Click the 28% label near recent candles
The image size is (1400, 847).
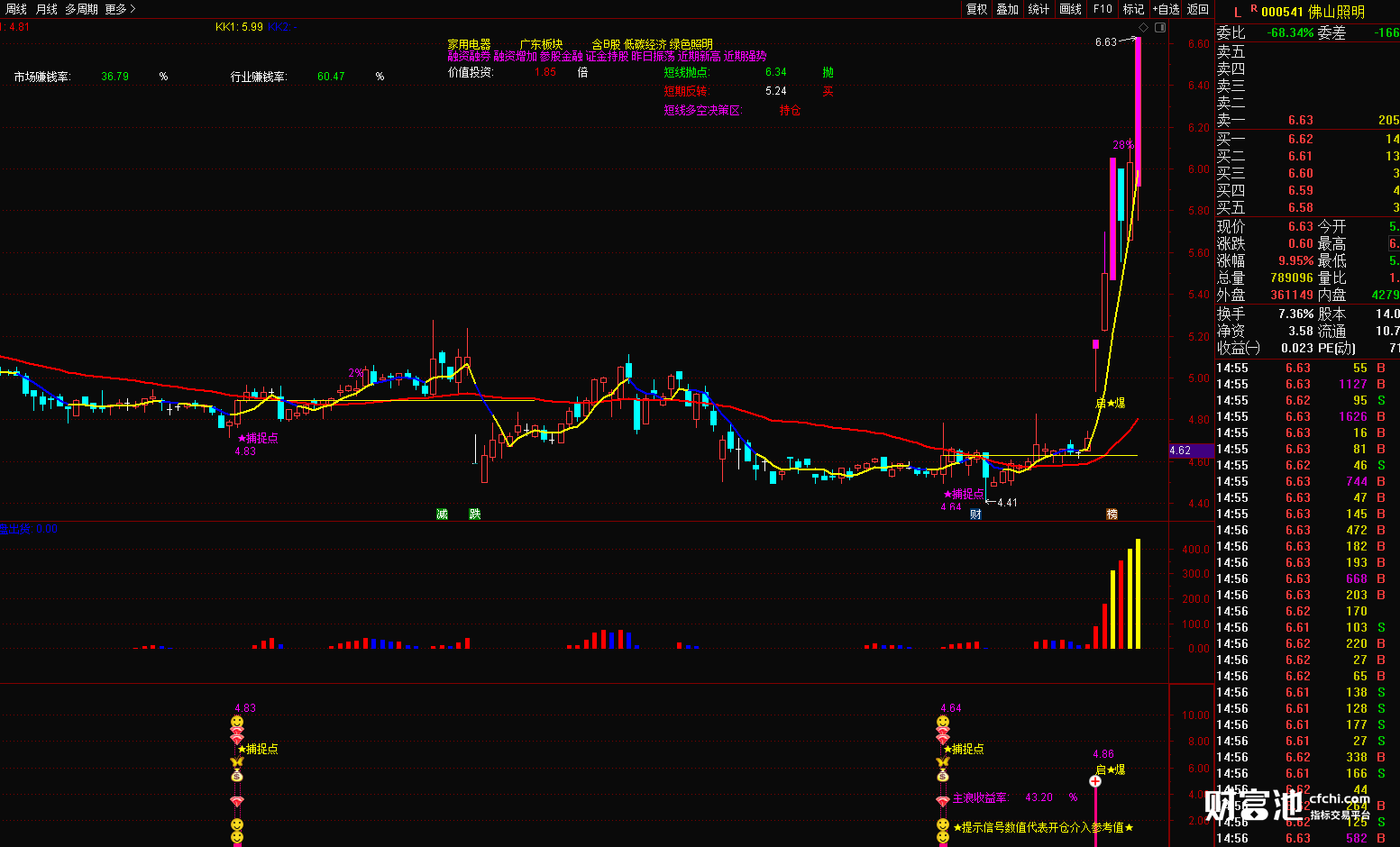point(1123,145)
